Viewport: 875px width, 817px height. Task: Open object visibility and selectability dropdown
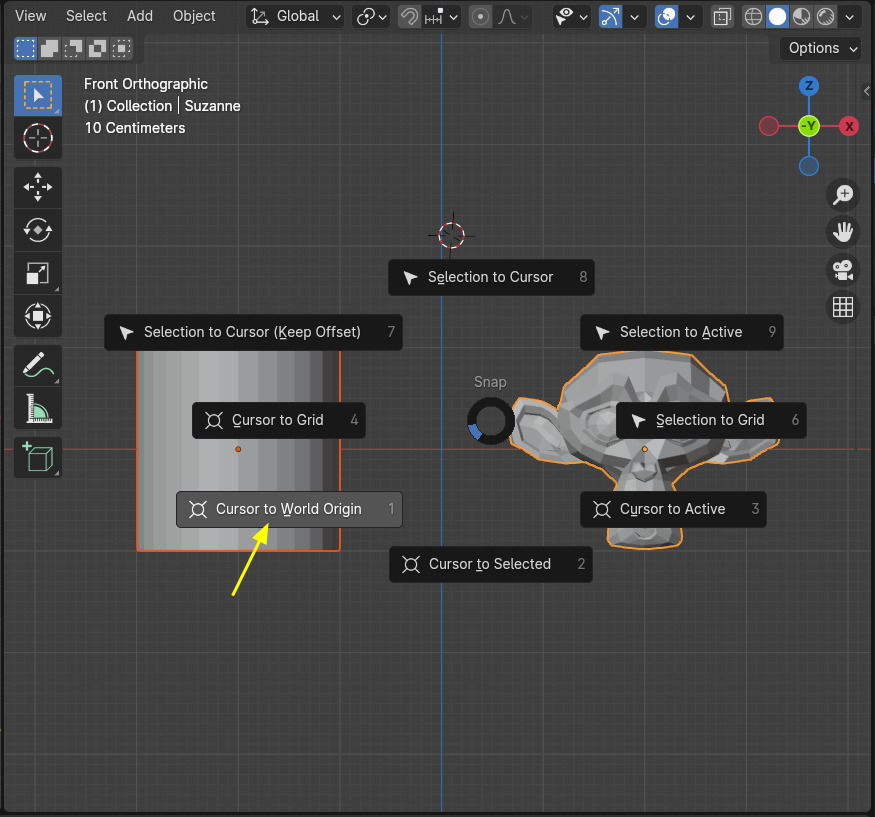click(571, 17)
